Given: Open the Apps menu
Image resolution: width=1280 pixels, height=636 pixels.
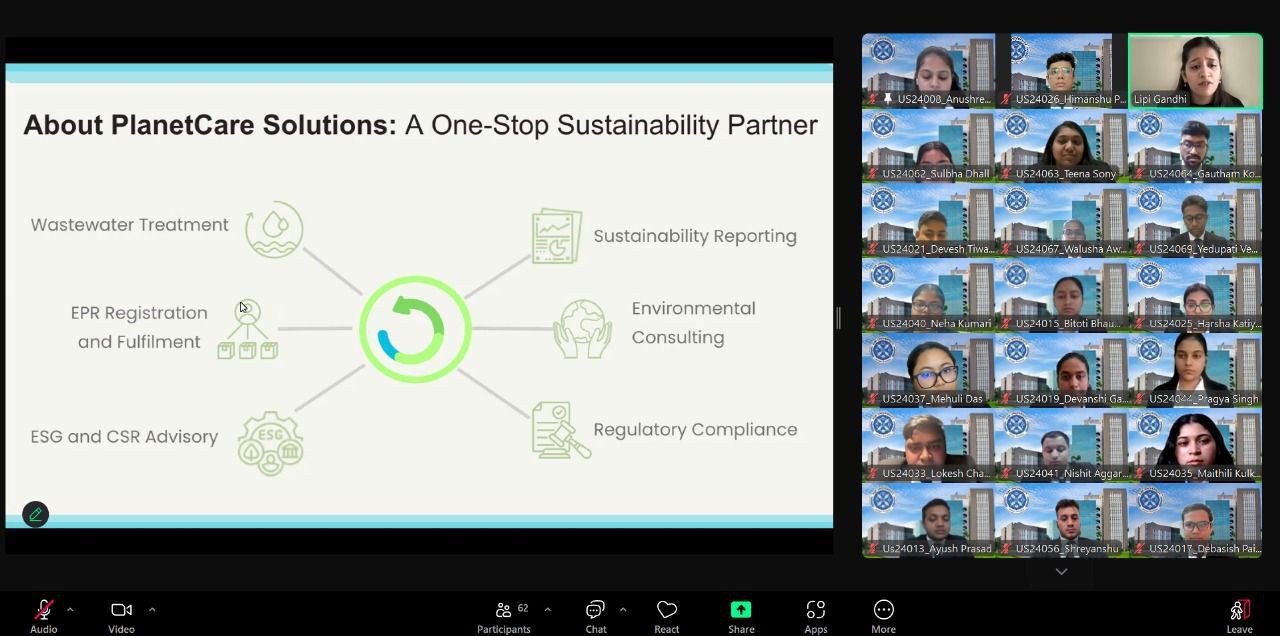Looking at the screenshot, I should [816, 616].
